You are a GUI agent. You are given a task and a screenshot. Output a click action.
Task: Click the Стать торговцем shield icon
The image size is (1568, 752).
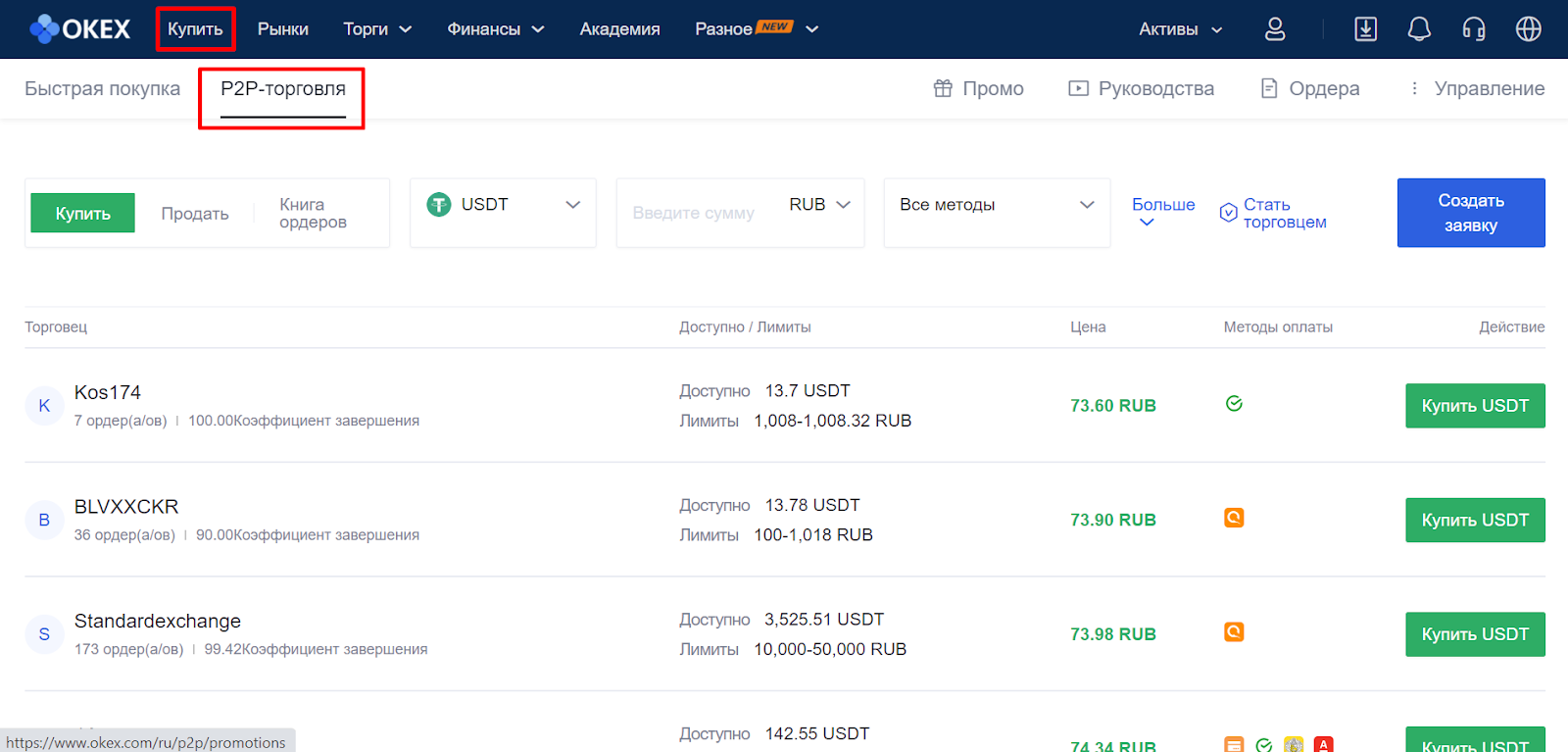1228,213
